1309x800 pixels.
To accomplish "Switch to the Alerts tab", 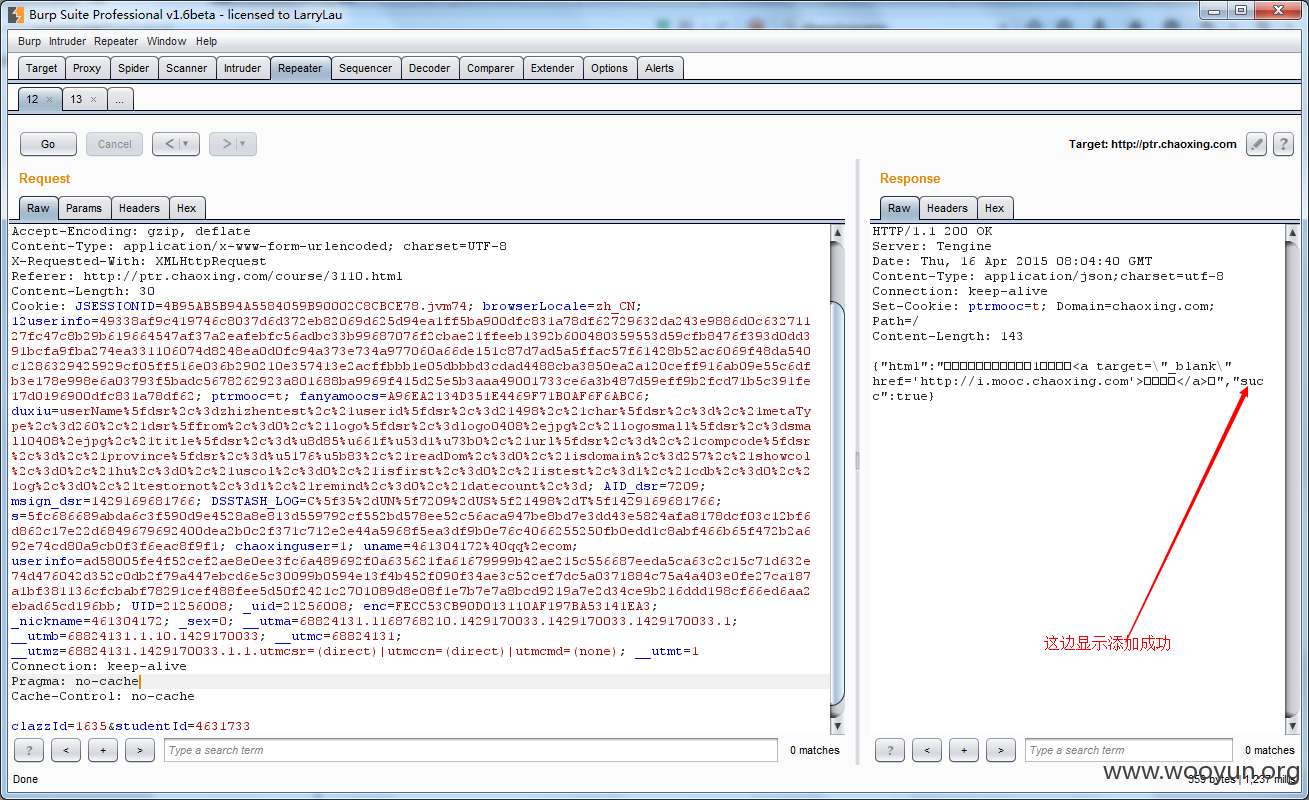I will [659, 68].
